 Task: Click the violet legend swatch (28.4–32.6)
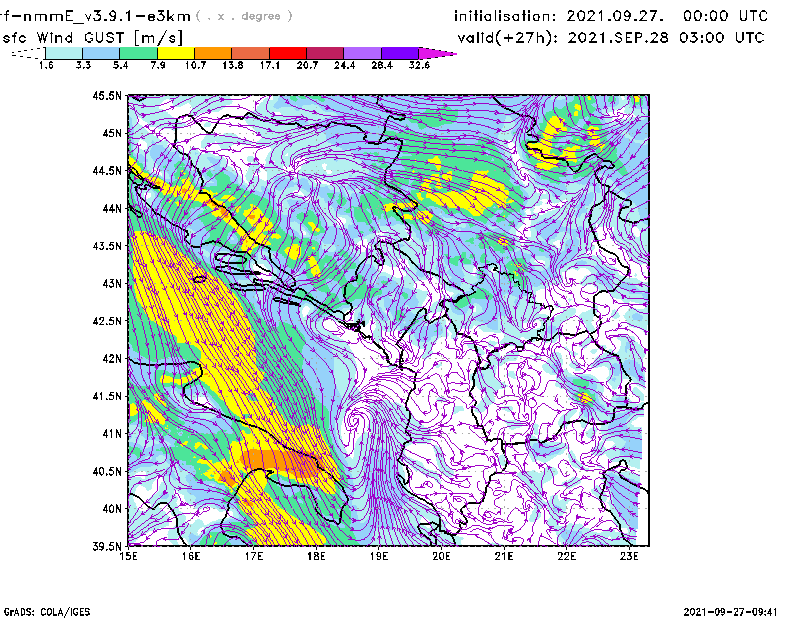point(399,53)
